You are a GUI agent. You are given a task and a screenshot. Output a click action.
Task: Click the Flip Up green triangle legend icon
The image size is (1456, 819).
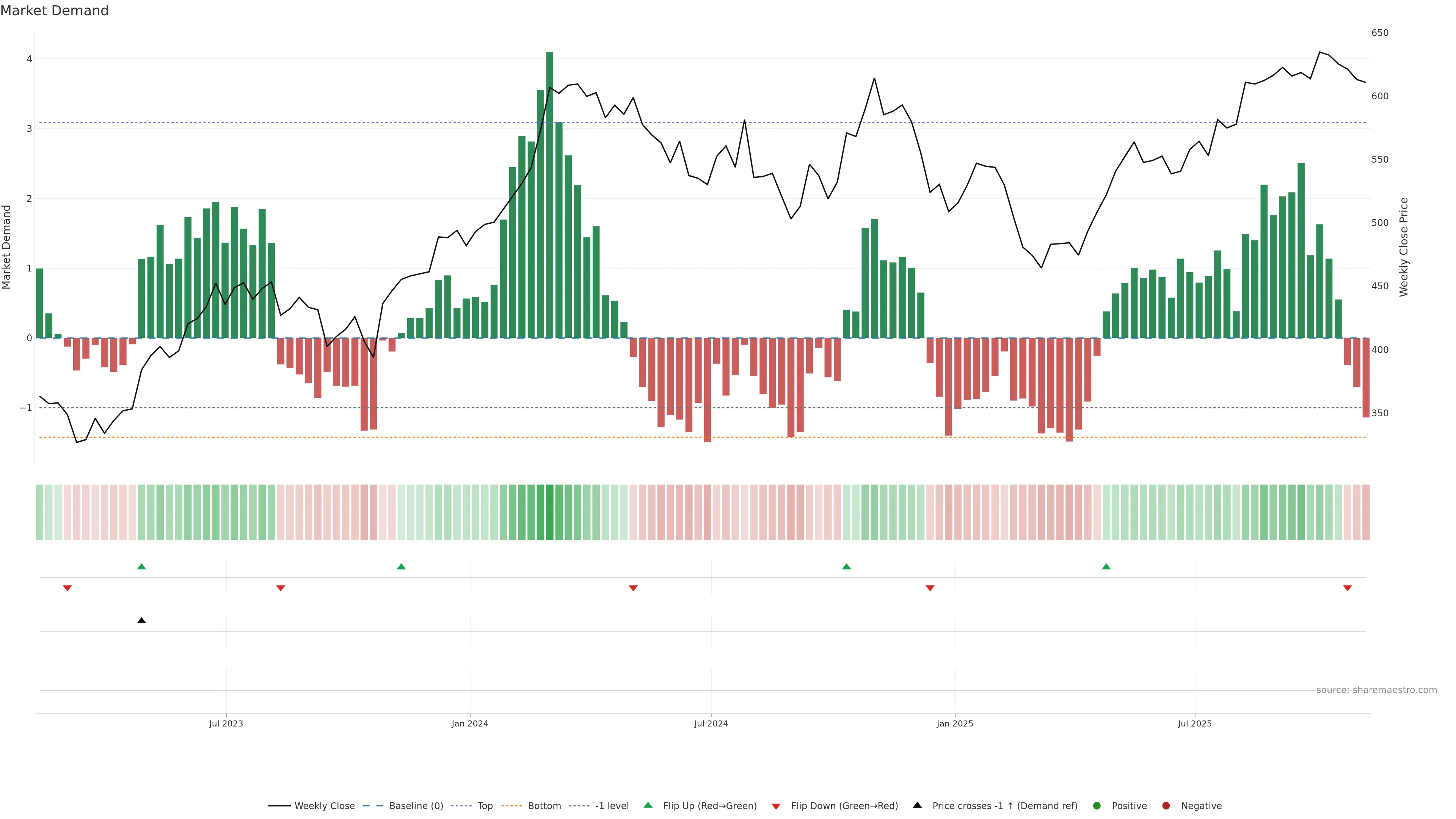click(x=648, y=805)
